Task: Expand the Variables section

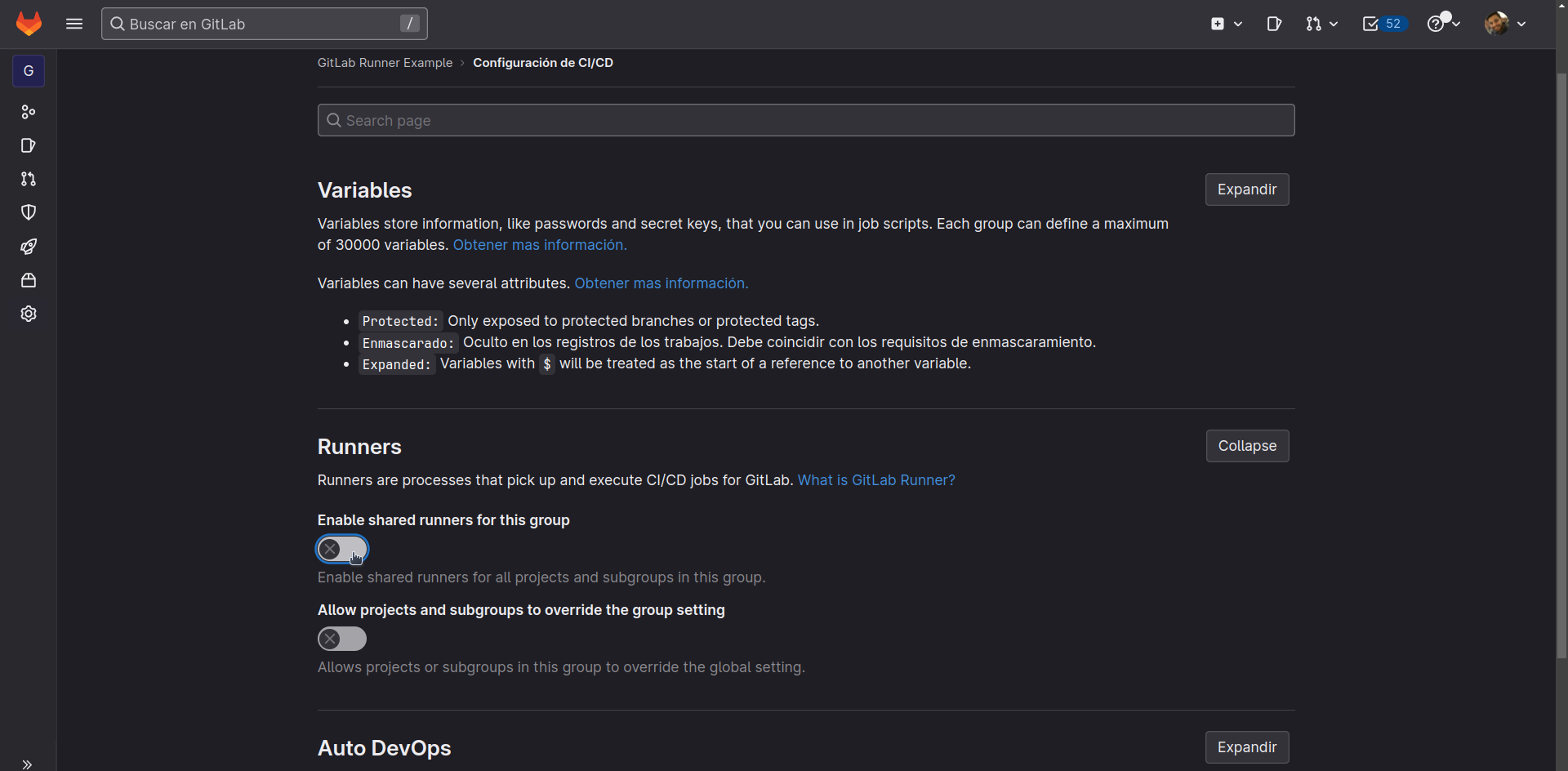Action: tap(1247, 189)
